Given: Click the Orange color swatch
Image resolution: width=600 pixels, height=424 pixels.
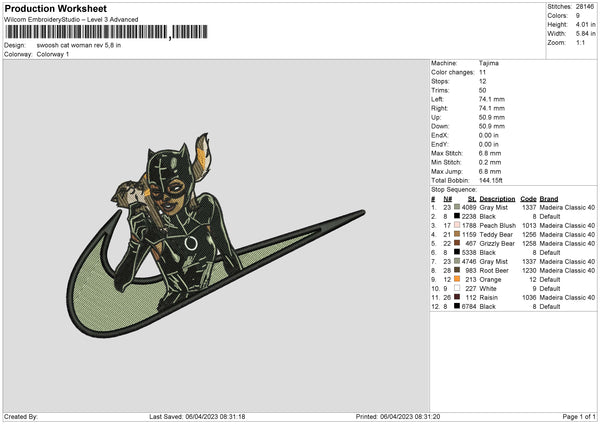Looking at the screenshot, I should (457, 279).
